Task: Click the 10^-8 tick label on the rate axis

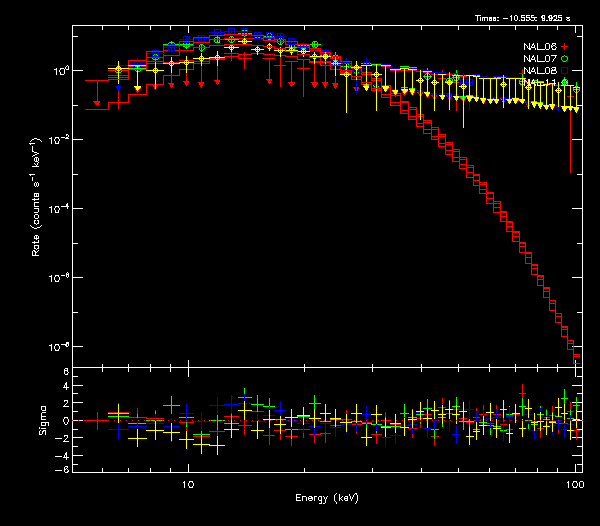Action: point(58,347)
